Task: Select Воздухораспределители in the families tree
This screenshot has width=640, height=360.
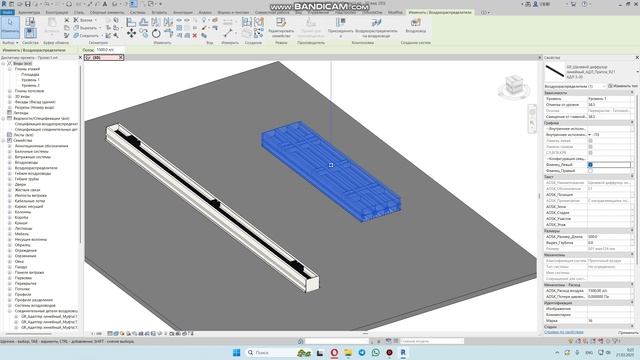Action: (x=36, y=168)
